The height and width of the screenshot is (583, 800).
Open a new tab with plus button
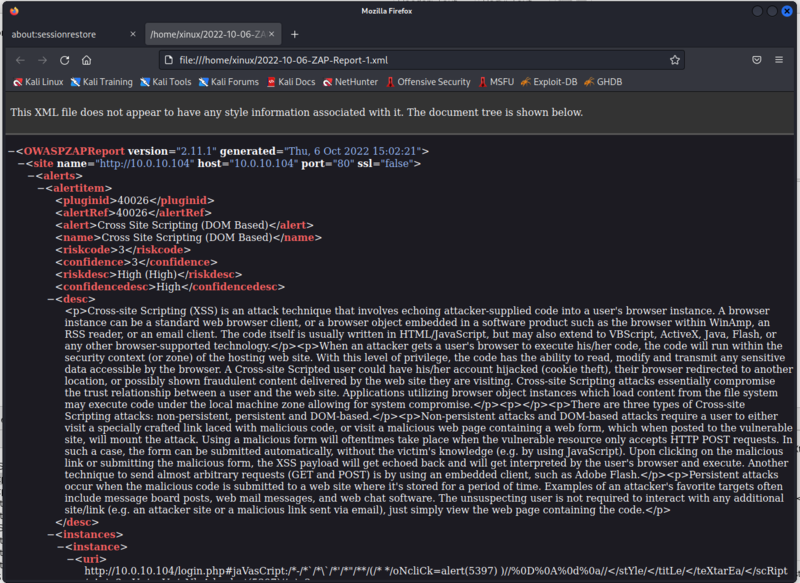pos(295,34)
